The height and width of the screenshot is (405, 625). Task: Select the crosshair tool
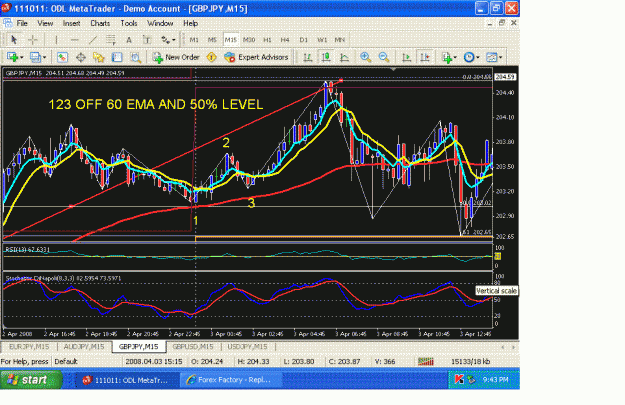point(33,40)
